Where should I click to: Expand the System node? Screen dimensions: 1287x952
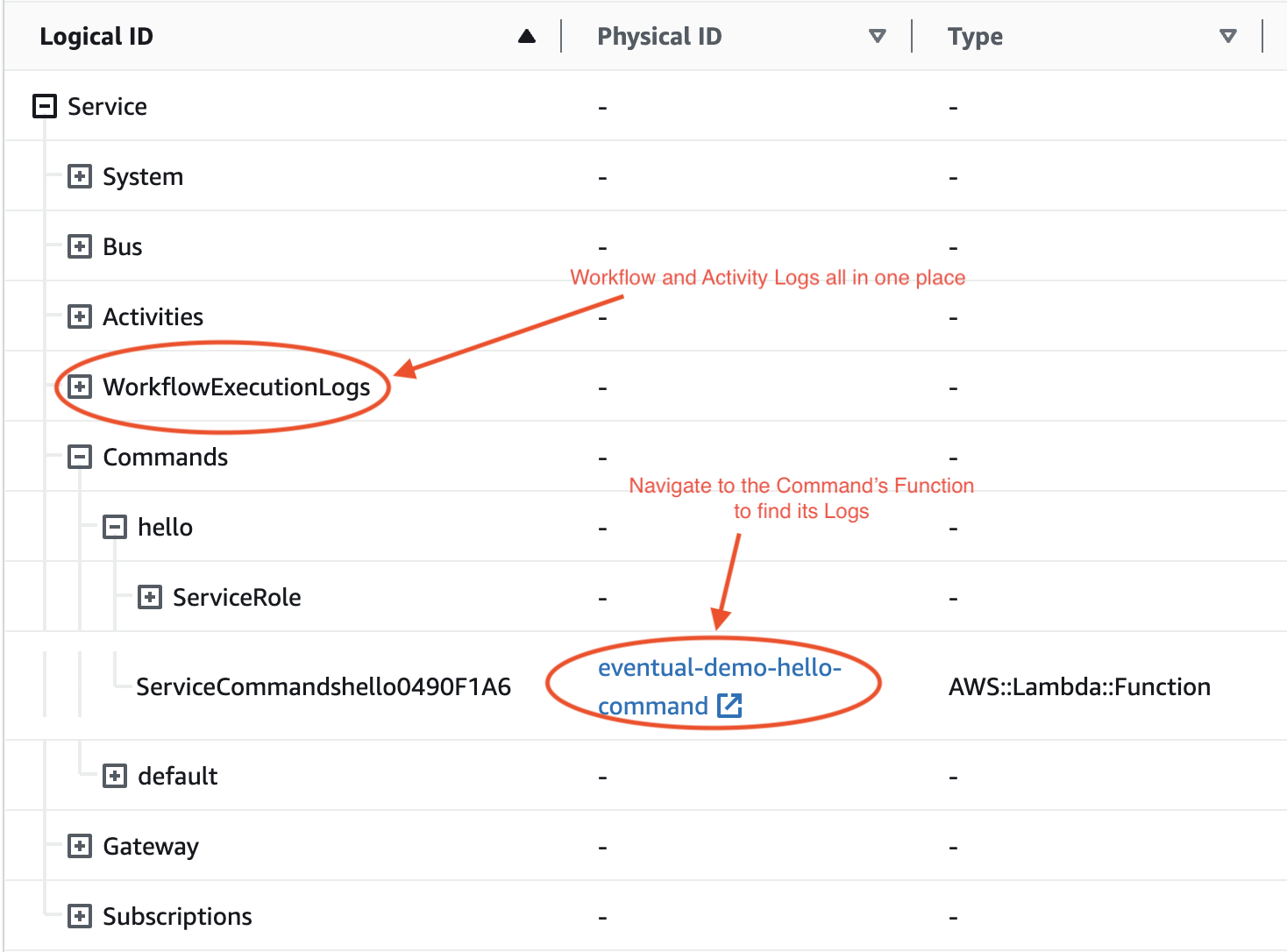(80, 176)
